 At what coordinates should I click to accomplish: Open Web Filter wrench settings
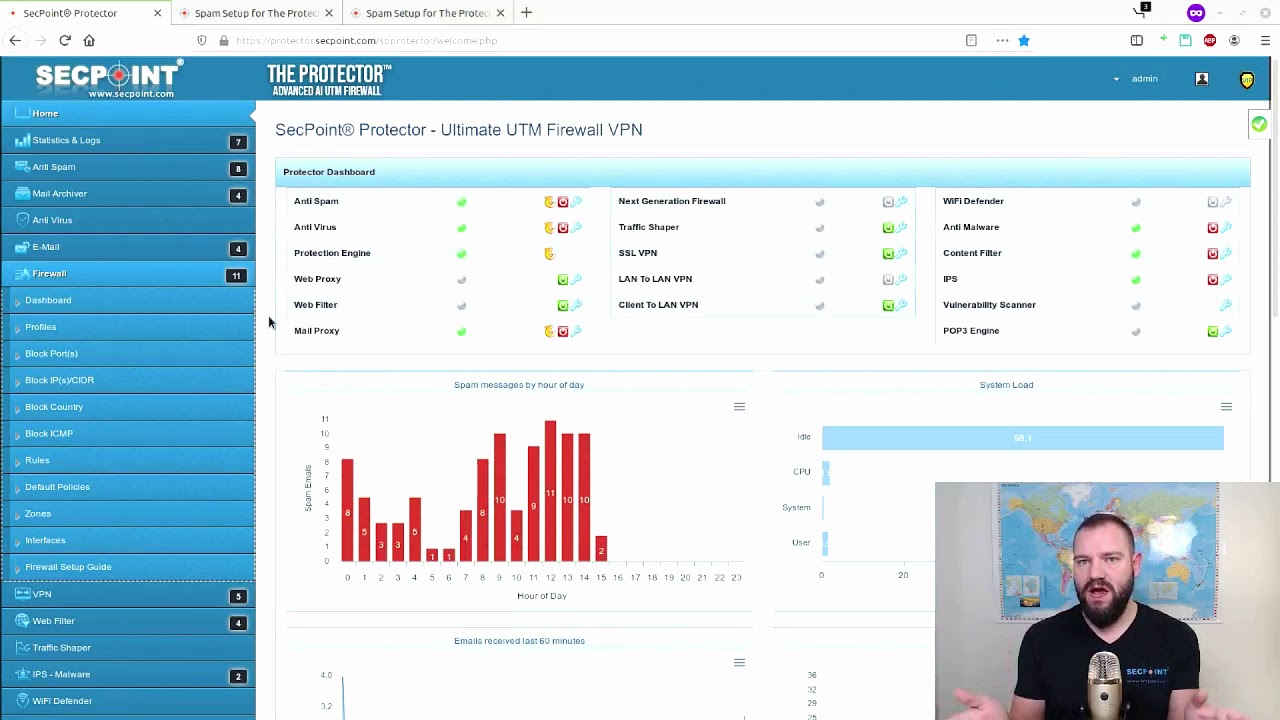(576, 306)
